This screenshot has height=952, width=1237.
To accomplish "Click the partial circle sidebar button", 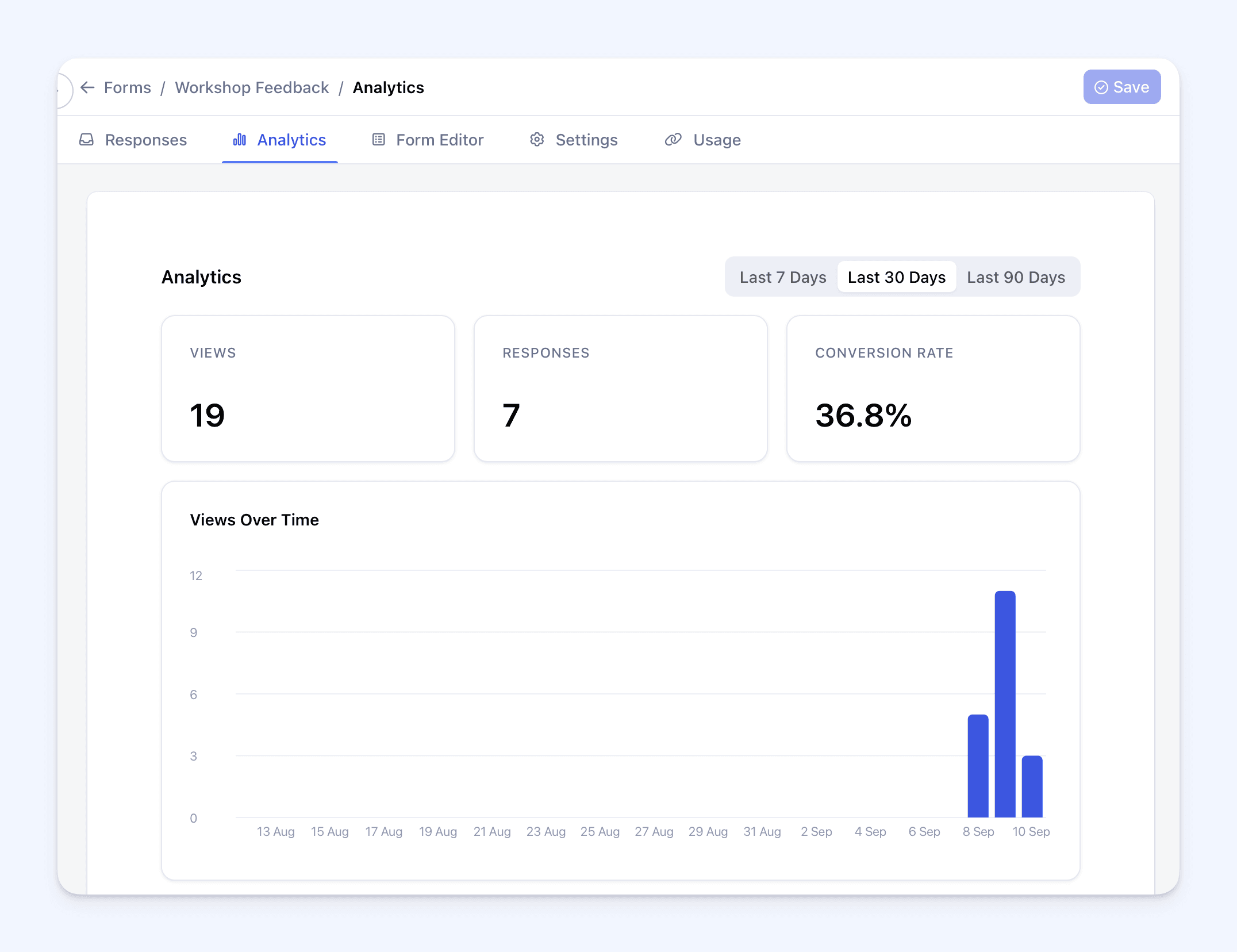I will tap(64, 90).
